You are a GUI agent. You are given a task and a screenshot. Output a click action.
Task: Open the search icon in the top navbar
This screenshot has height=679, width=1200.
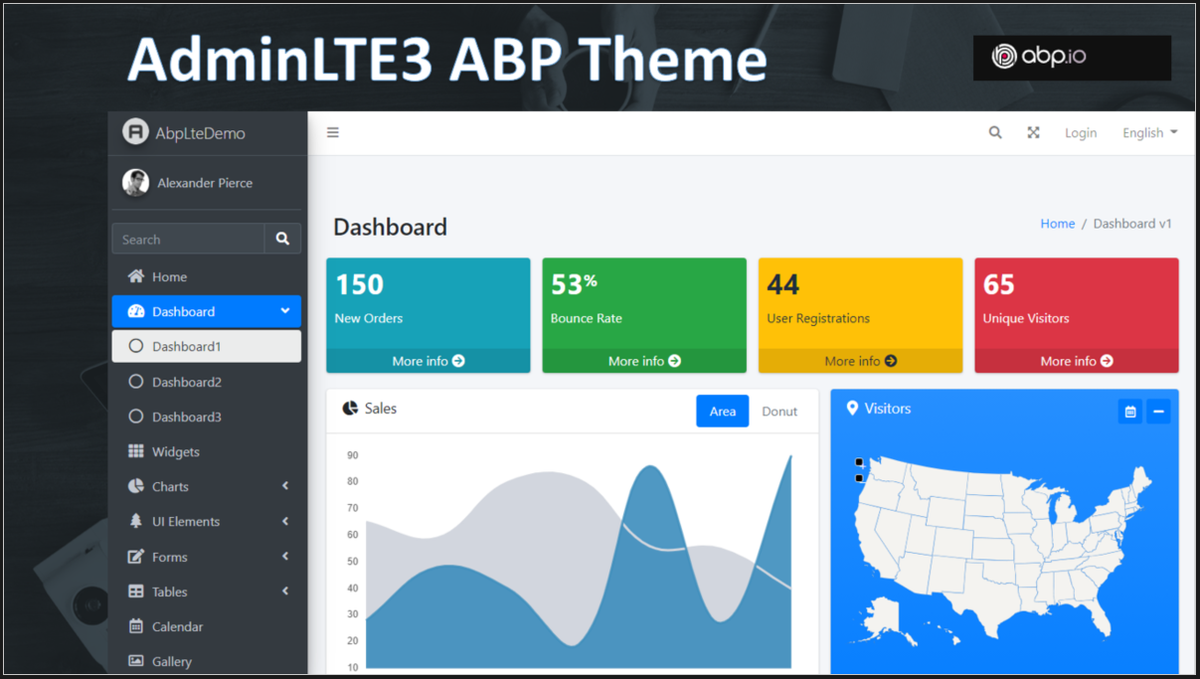tap(995, 132)
